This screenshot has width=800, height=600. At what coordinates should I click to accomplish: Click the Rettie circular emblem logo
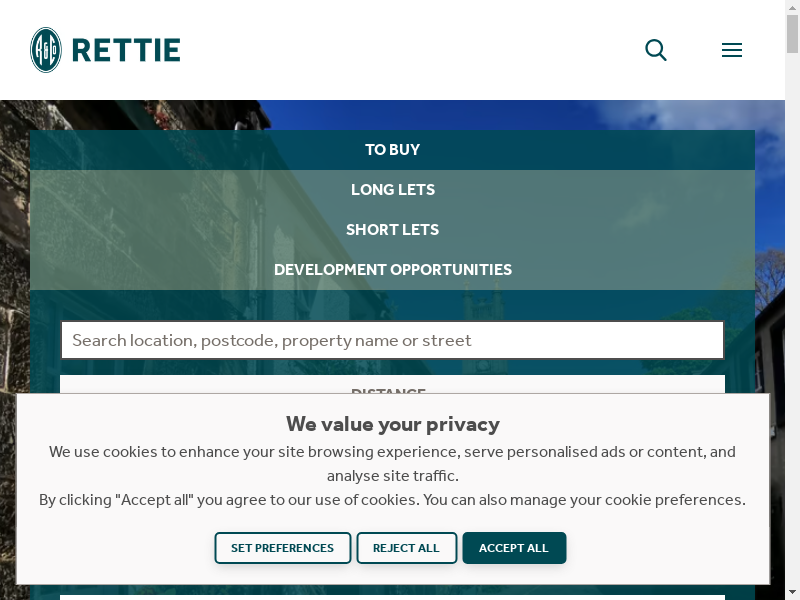pyautogui.click(x=46, y=50)
